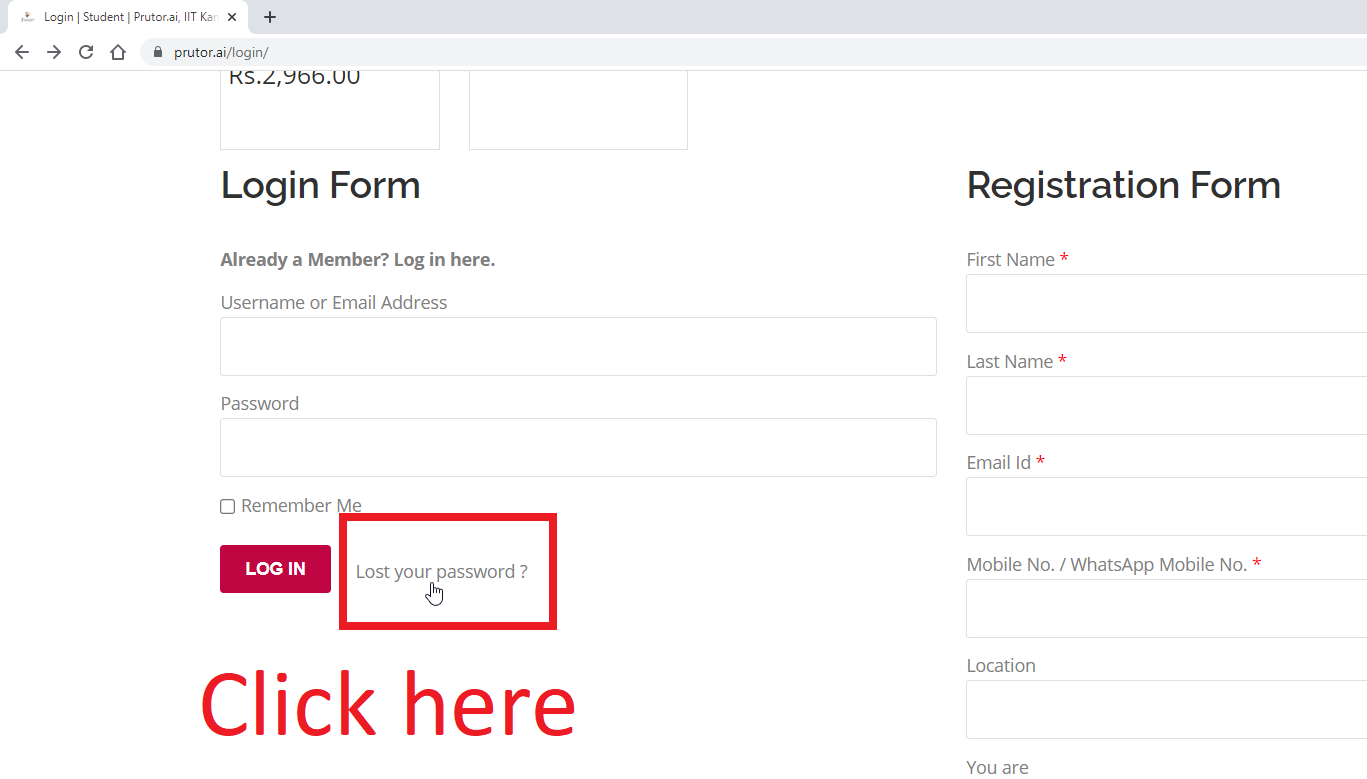Click the padlock site info icon
Screen dimensions: 1367x779
coord(157,52)
